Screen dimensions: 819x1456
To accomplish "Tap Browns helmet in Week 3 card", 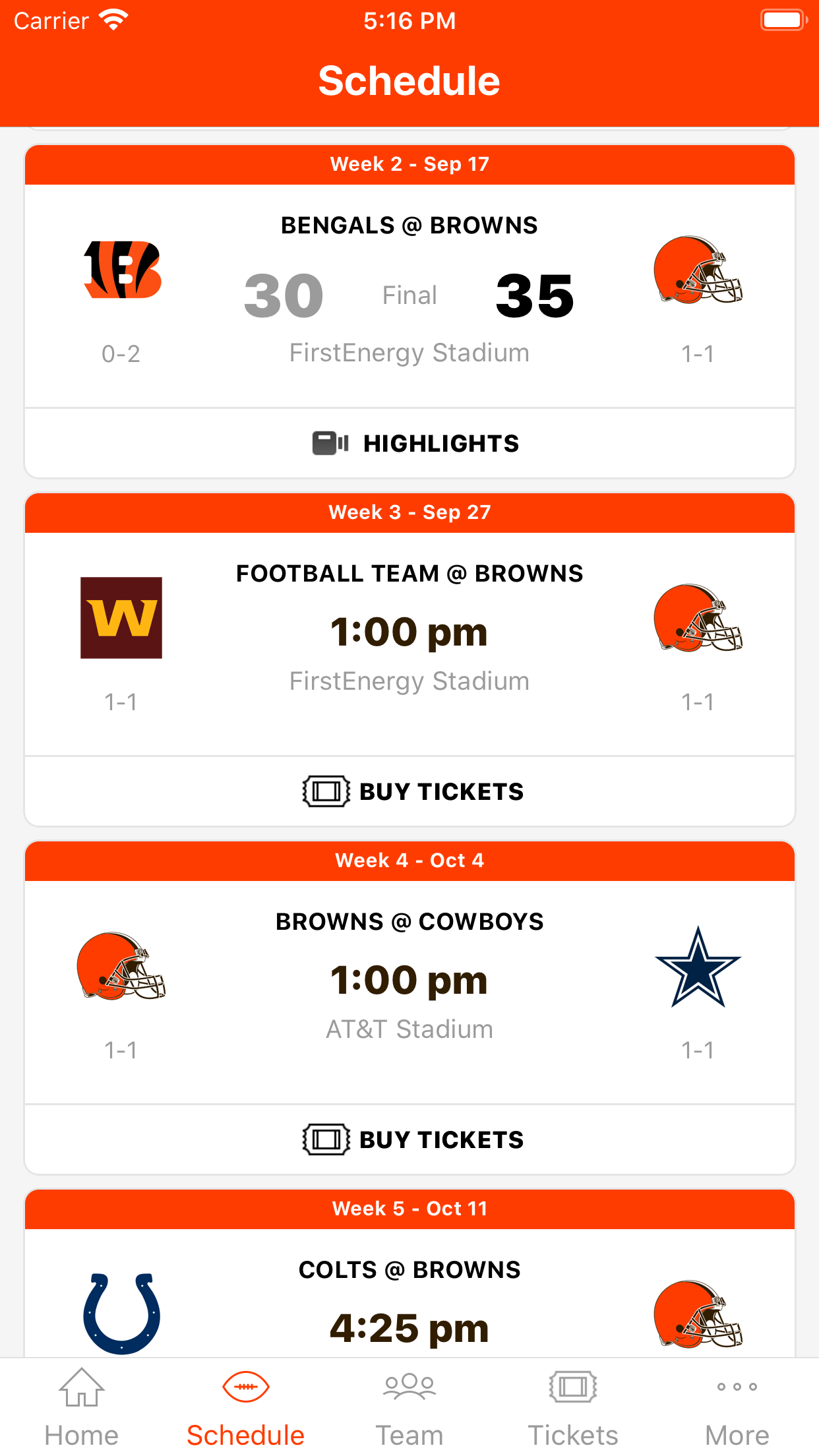I will (698, 618).
